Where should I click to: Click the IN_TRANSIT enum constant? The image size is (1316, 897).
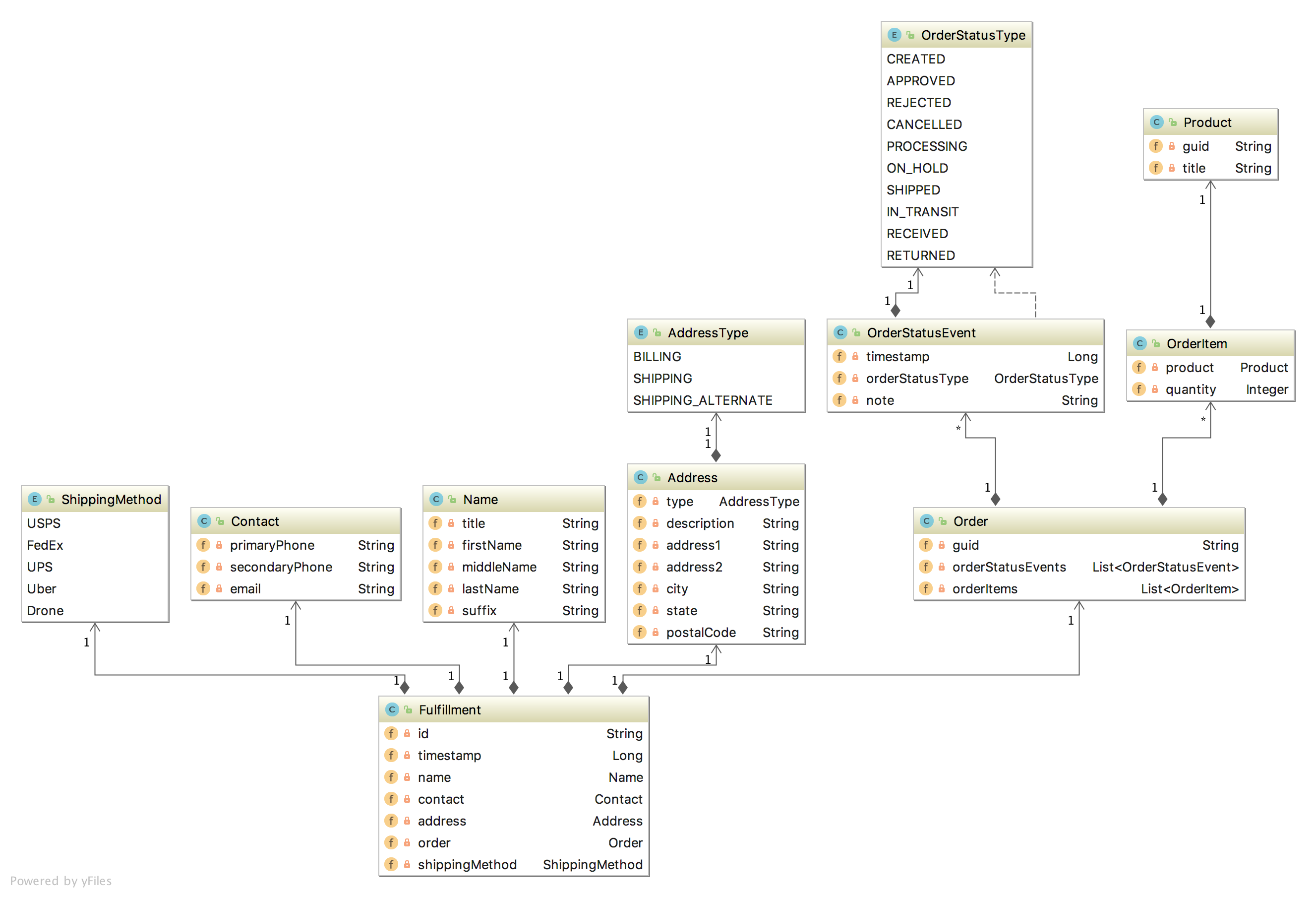[x=922, y=212]
